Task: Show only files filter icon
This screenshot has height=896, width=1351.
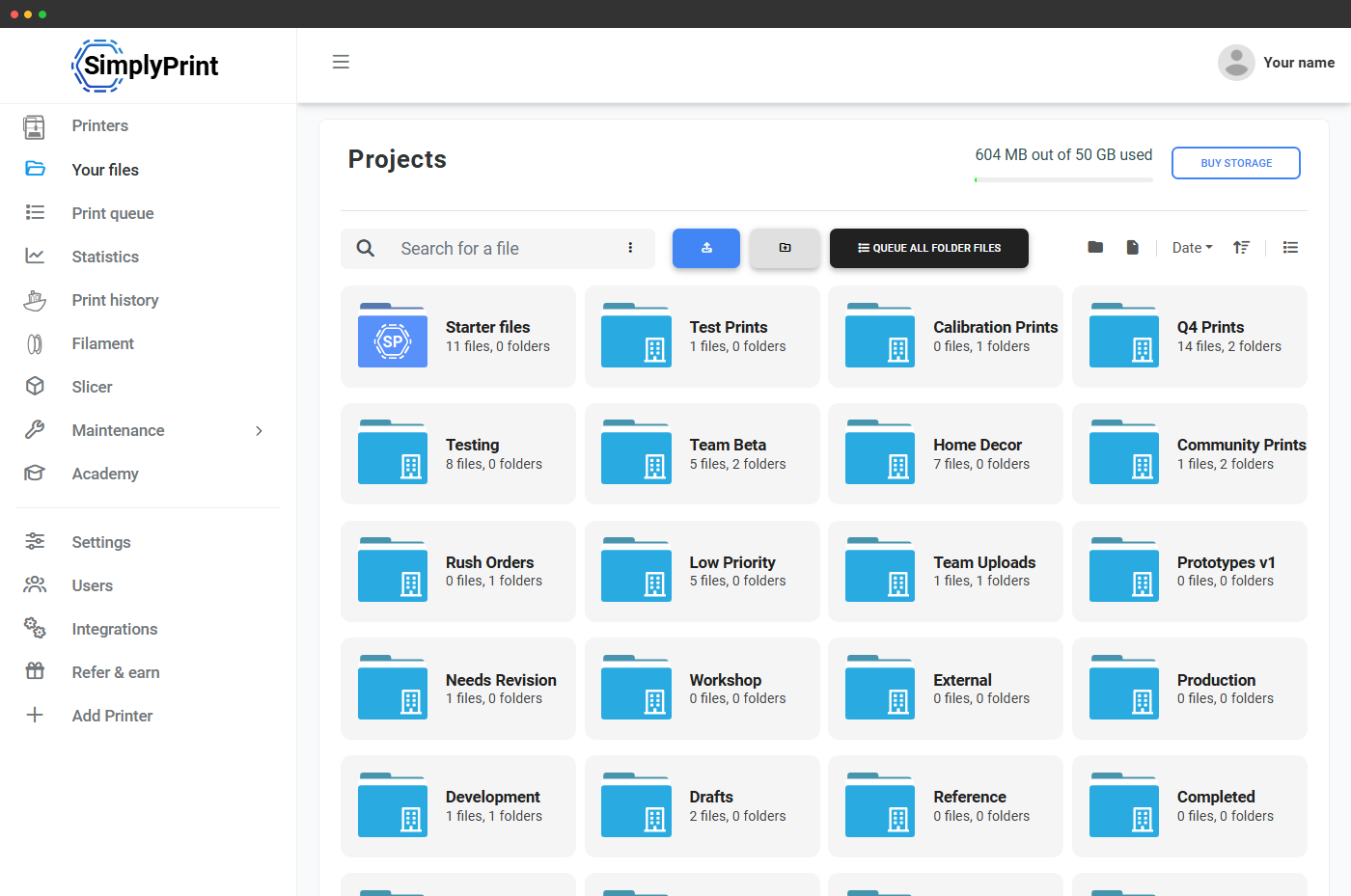Action: pos(1133,247)
